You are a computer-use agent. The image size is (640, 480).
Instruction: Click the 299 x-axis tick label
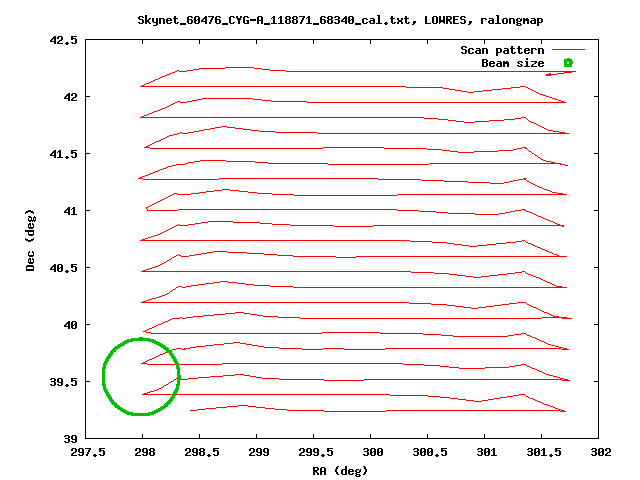[259, 452]
